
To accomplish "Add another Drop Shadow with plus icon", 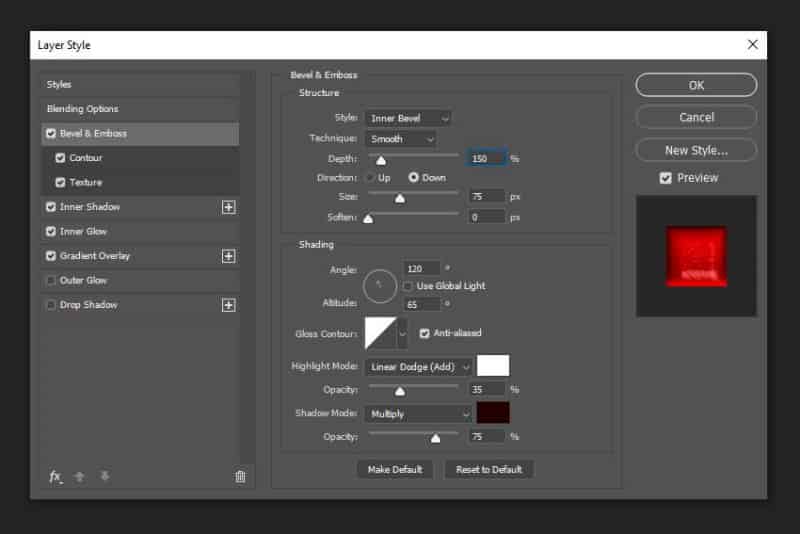I will [229, 305].
